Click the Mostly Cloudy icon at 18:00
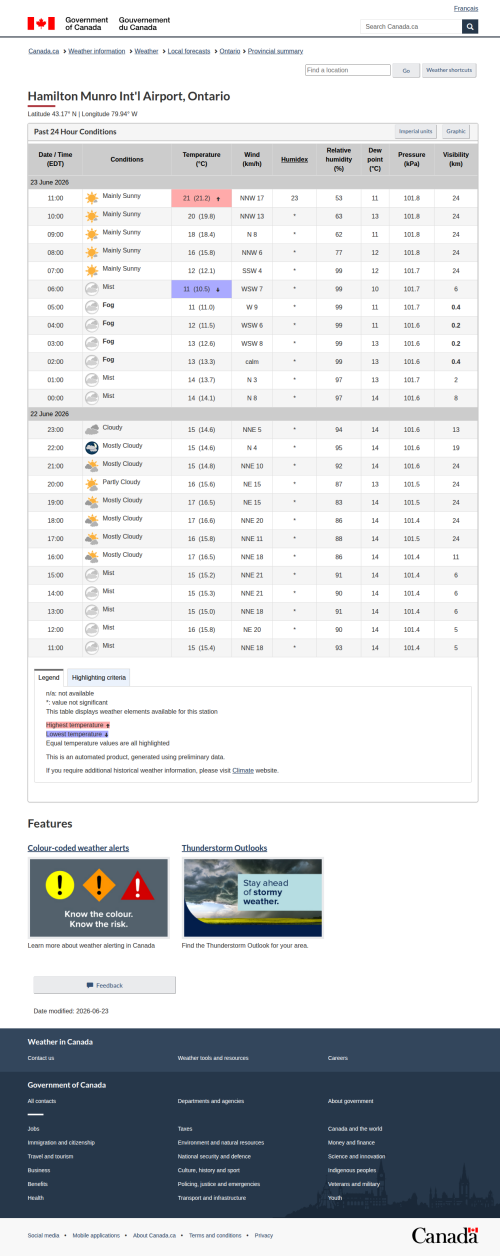This screenshot has width=500, height=1256. click(x=92, y=520)
